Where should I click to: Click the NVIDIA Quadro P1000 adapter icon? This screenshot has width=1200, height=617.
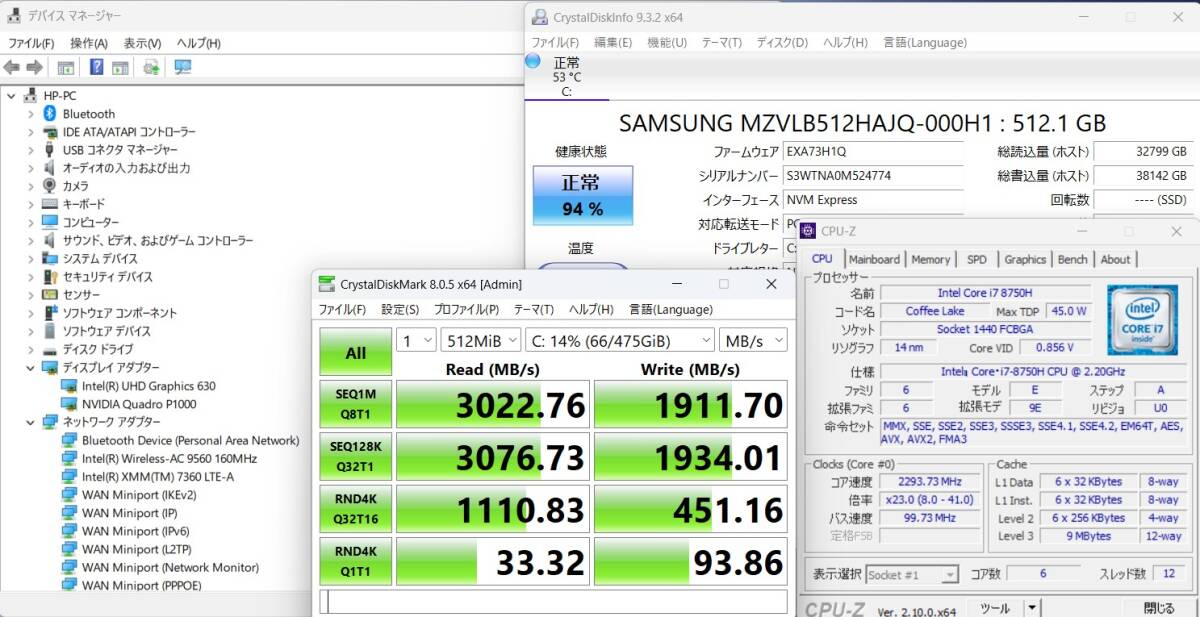coord(69,404)
